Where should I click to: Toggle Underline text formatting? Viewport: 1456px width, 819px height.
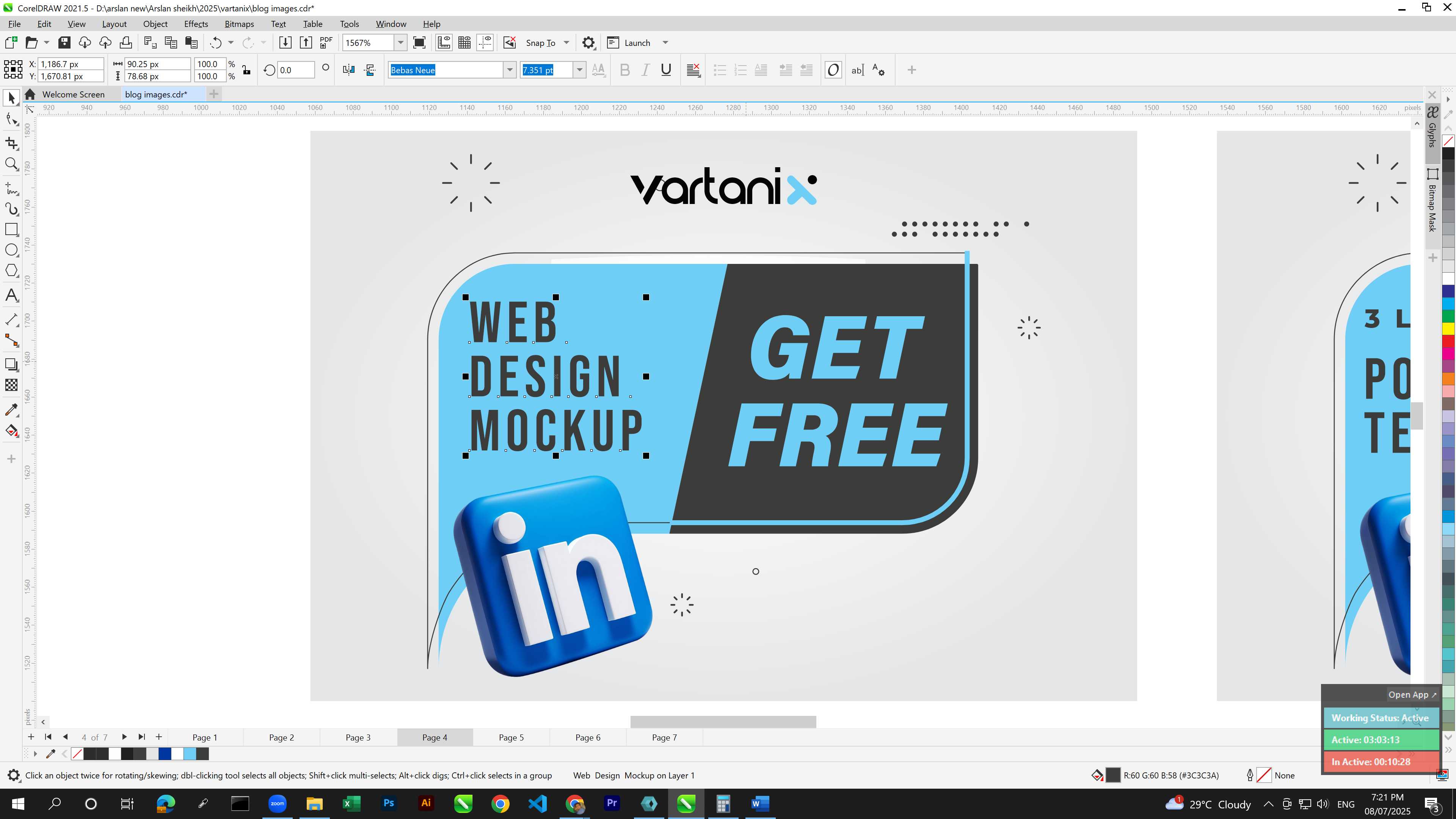[666, 70]
